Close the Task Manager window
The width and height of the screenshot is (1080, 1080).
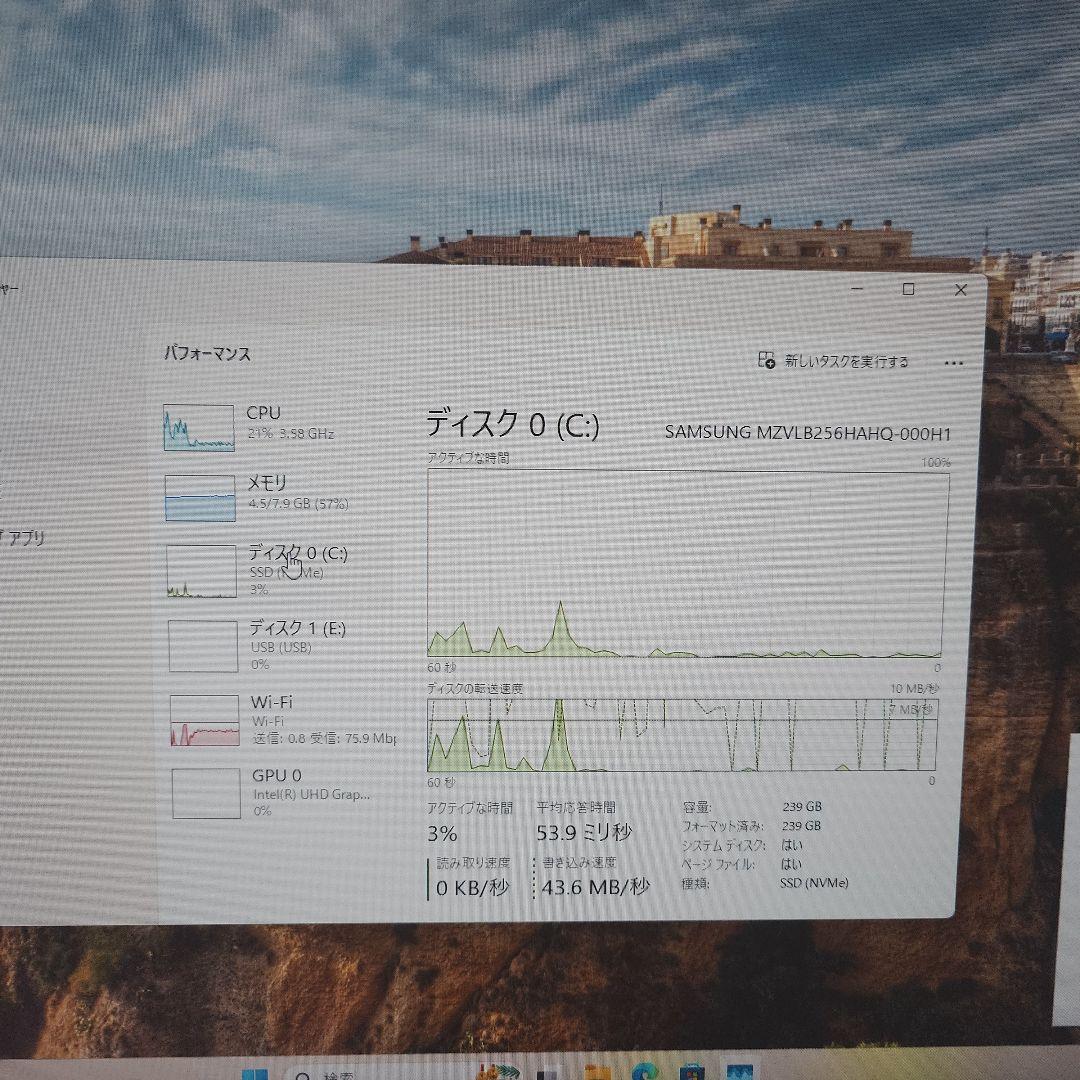coord(960,290)
